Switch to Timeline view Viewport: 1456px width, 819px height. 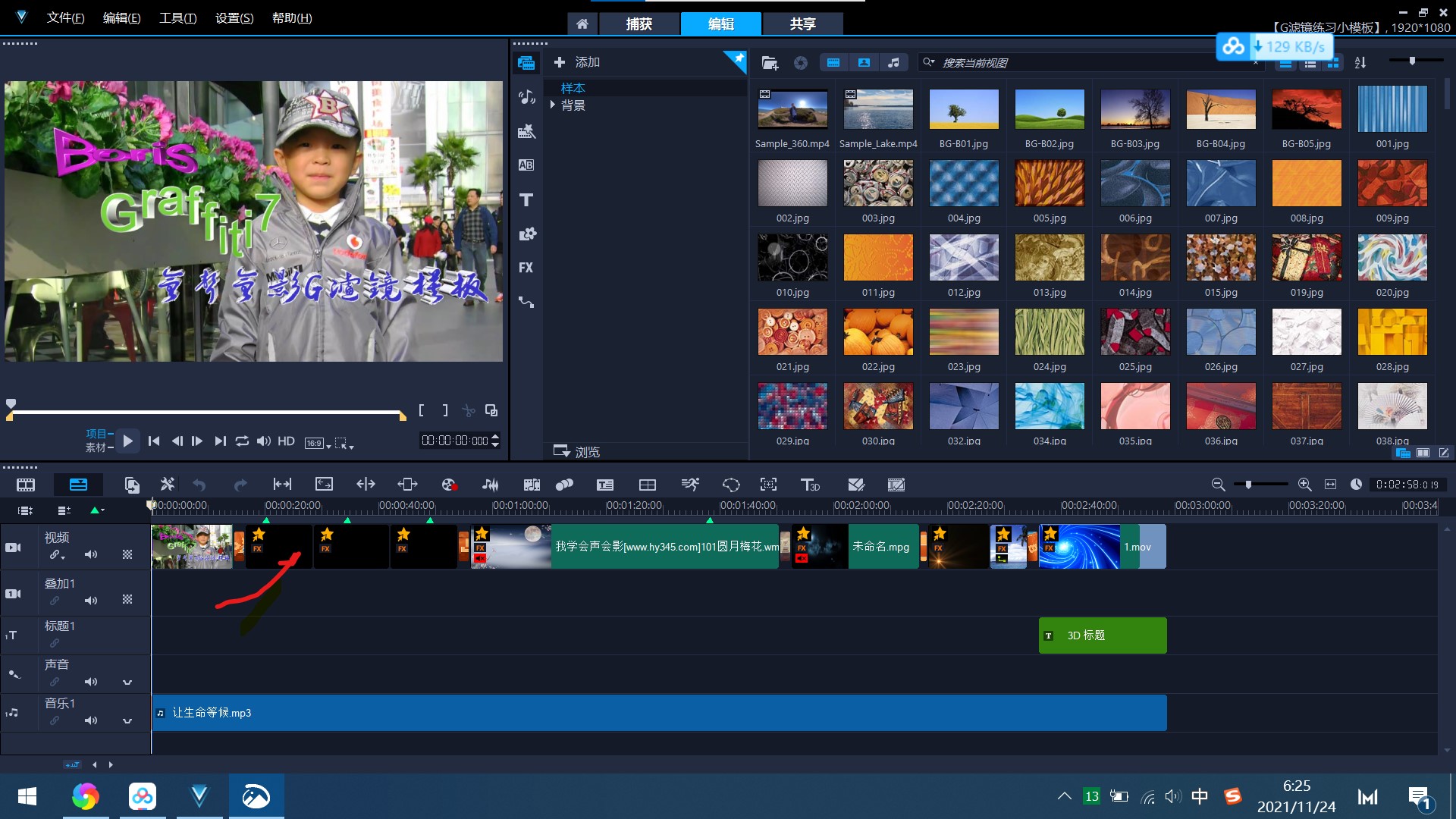coord(78,485)
